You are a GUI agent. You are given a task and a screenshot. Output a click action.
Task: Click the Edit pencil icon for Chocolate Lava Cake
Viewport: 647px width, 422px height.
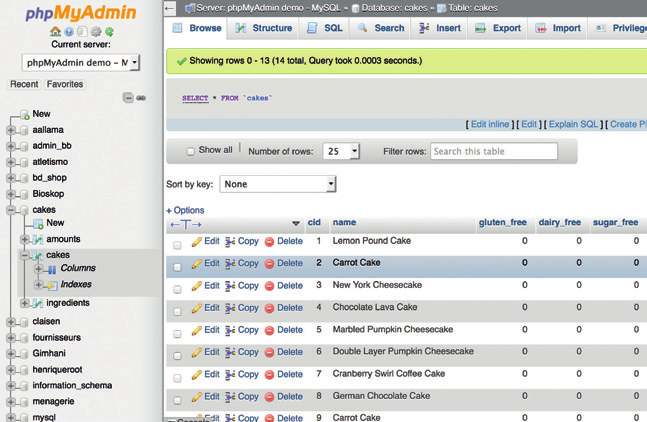197,308
